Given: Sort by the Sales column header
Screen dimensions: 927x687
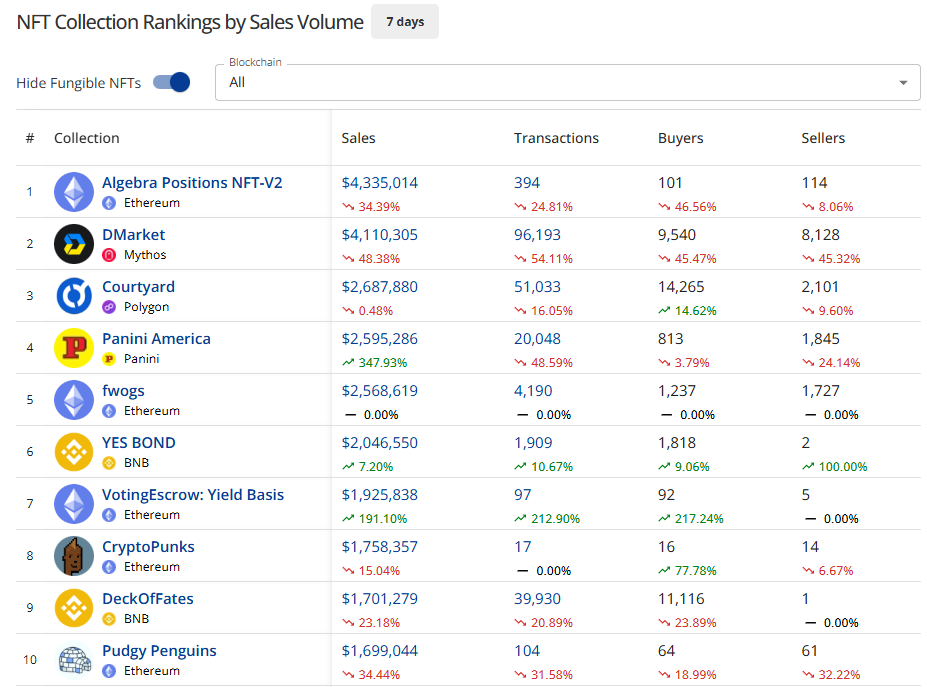Looking at the screenshot, I should point(359,138).
